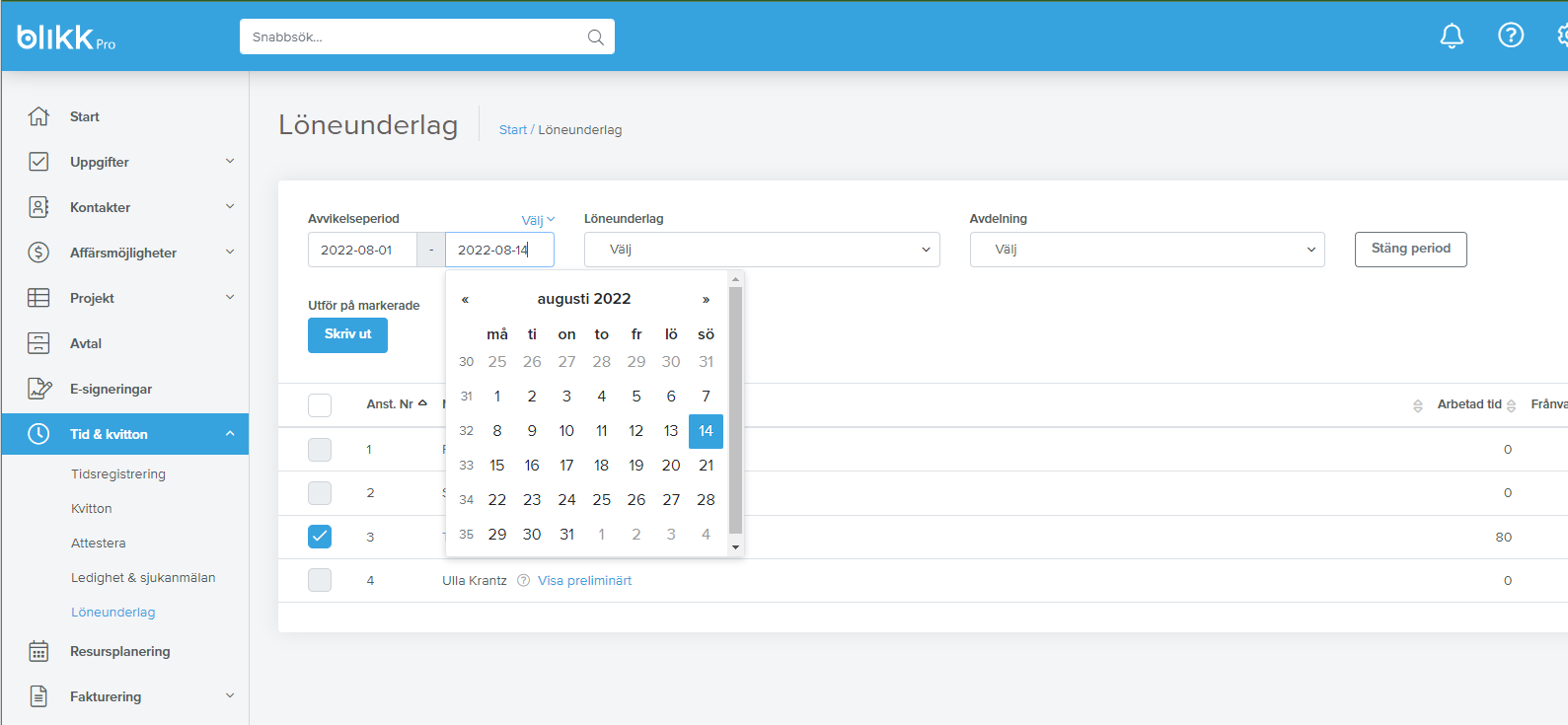
Task: Expand the Uppgifter menu chevron
Action: click(x=230, y=161)
